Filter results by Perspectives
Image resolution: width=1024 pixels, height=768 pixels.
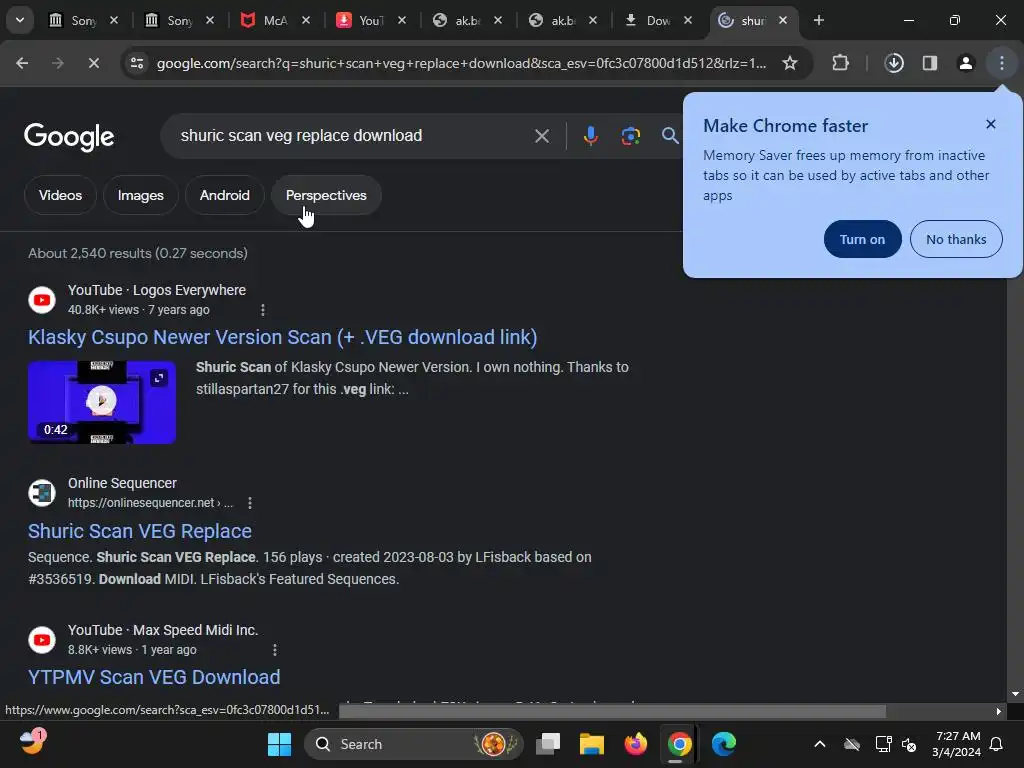pyautogui.click(x=326, y=195)
